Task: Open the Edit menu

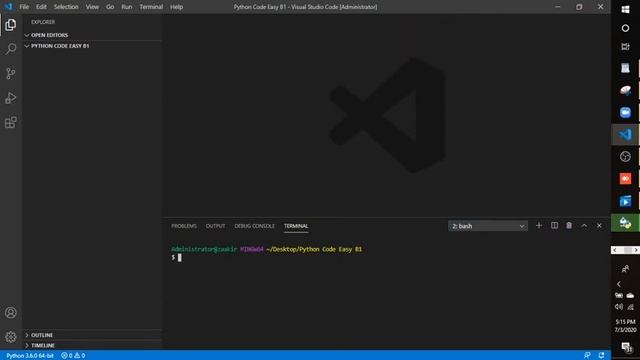Action: click(x=41, y=7)
